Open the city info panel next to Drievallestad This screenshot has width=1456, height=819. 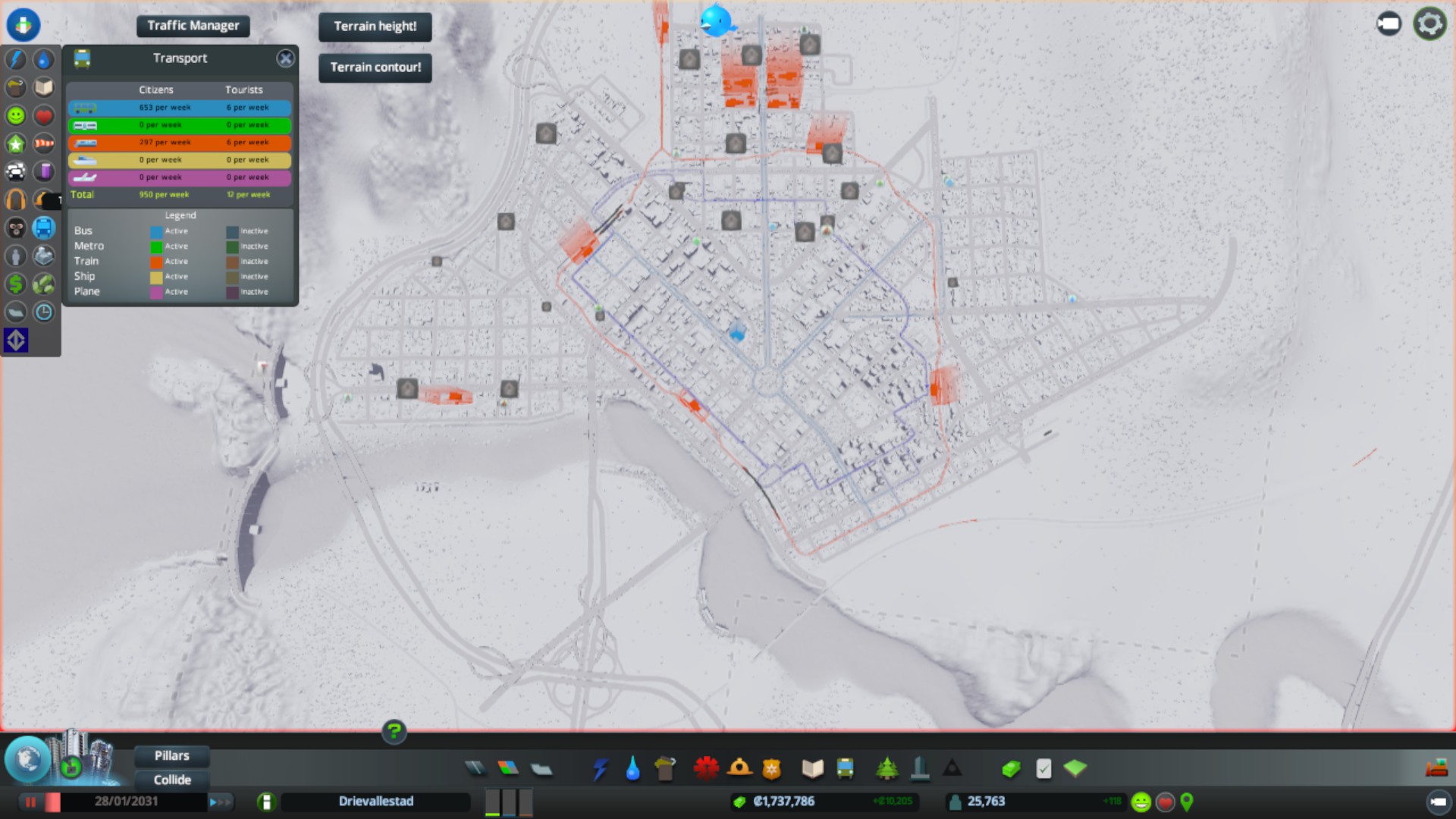click(x=266, y=802)
